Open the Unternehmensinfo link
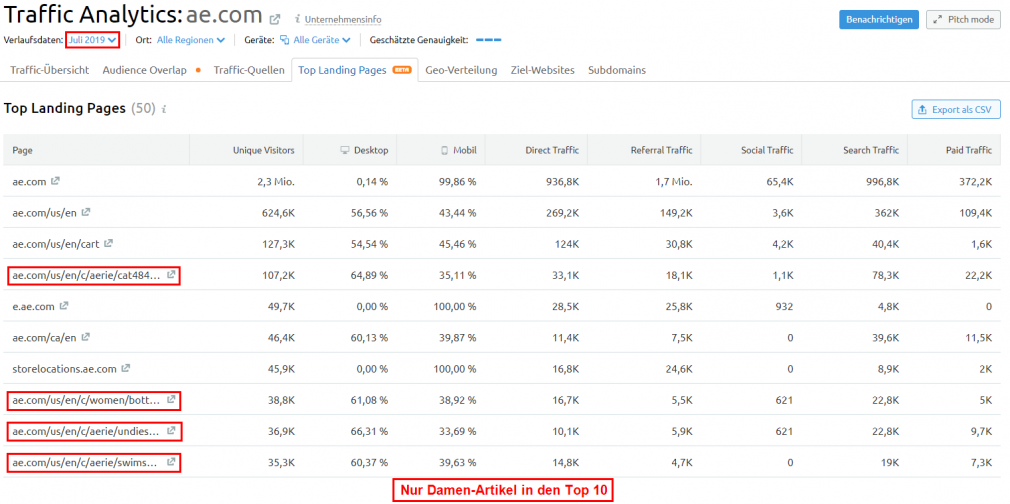1010x504 pixels. pos(343,19)
